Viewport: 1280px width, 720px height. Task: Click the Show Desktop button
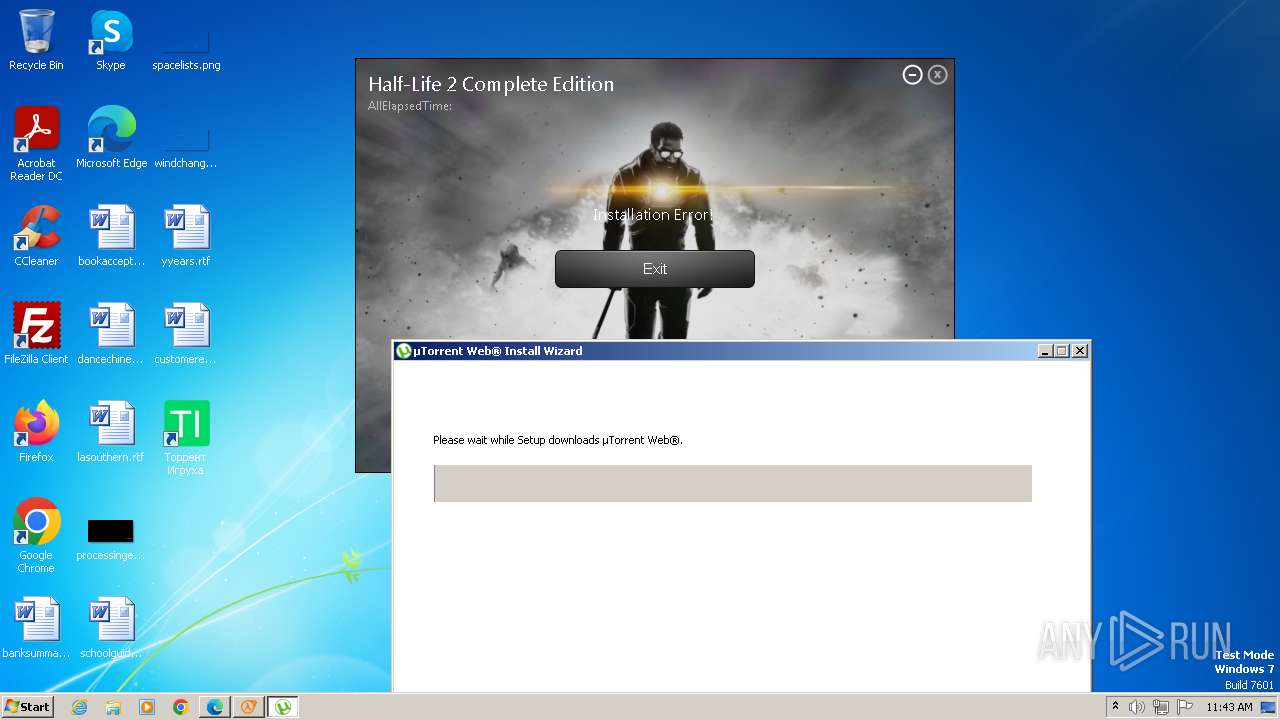coord(1269,707)
